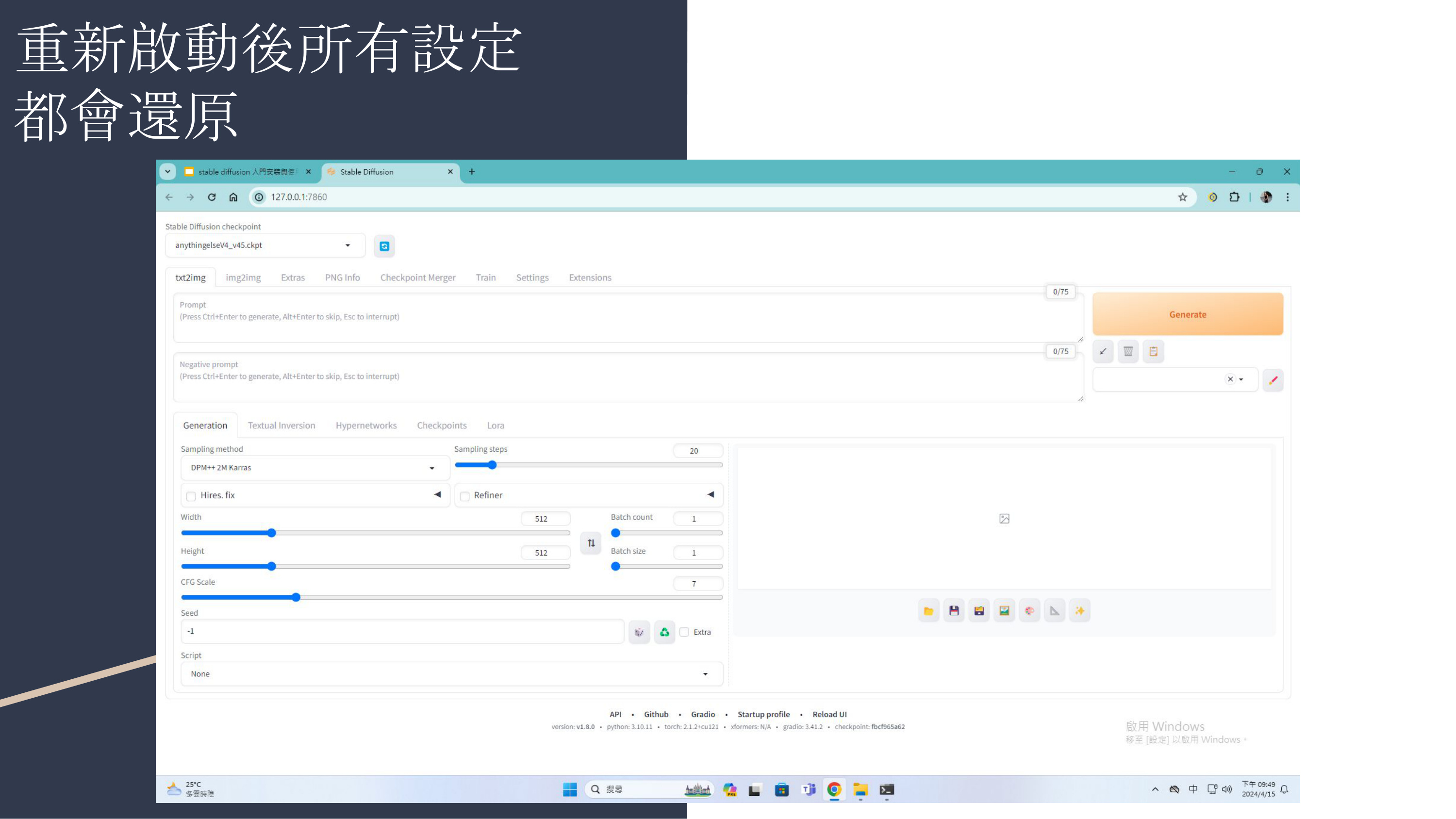This screenshot has width=1456, height=819.
Task: Open the Gradio link
Action: [x=703, y=714]
